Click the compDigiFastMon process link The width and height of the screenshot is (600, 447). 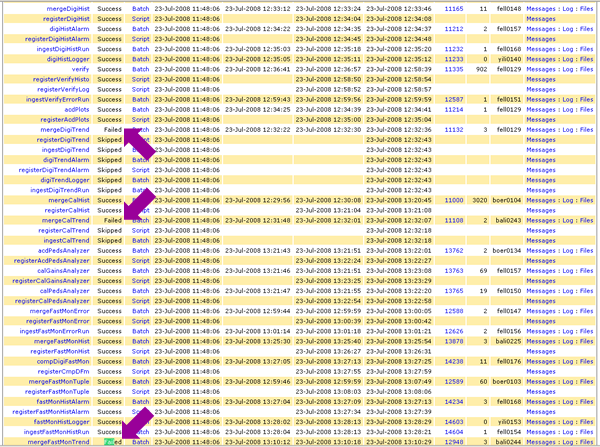point(63,362)
